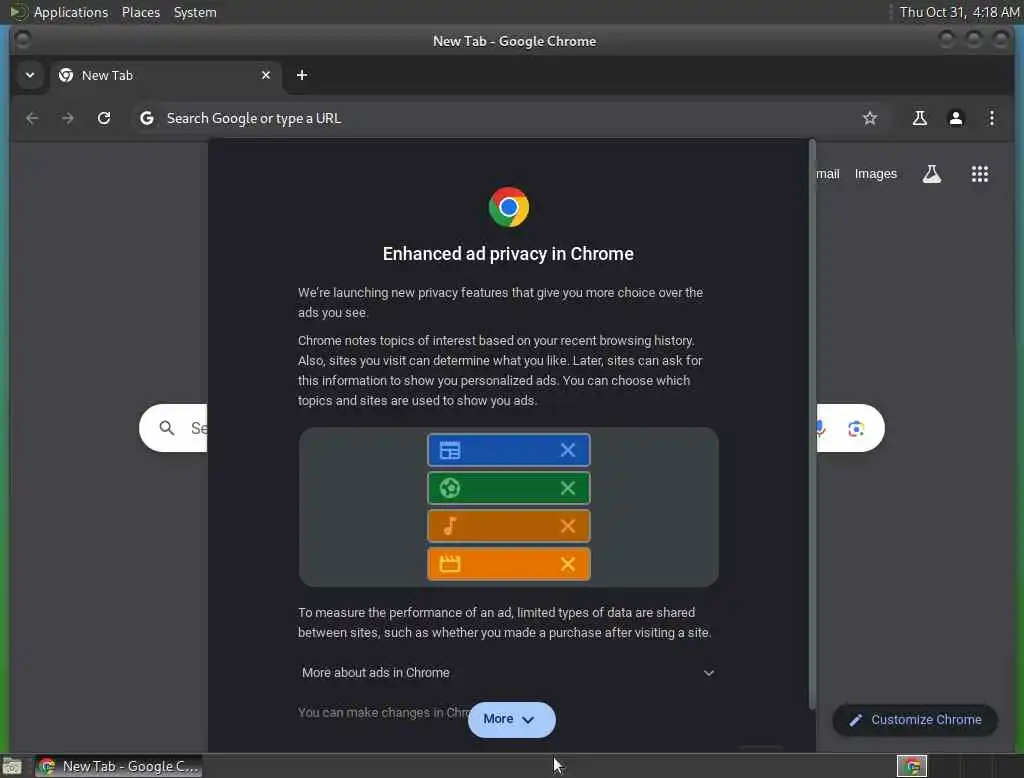Click the chevron beside More about ads

click(709, 673)
